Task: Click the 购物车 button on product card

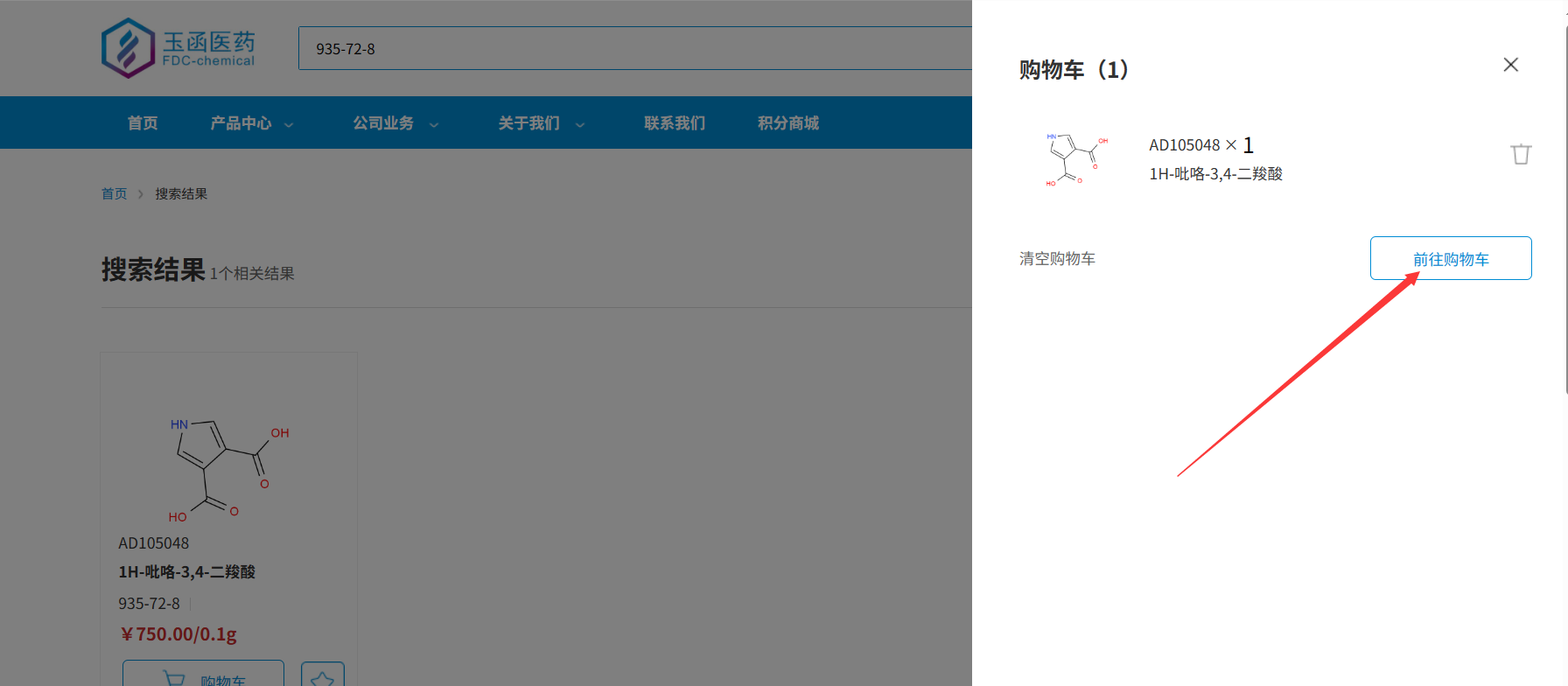Action: [203, 673]
